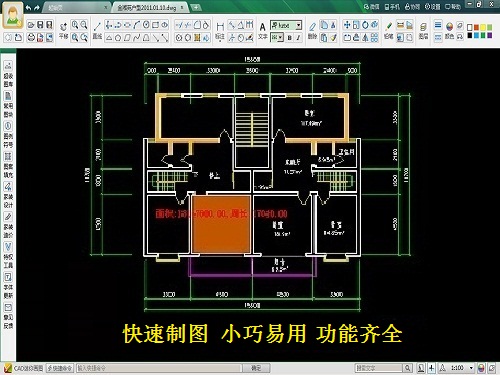Click the 确定 confirm button
The image size is (500, 375).
256,368
